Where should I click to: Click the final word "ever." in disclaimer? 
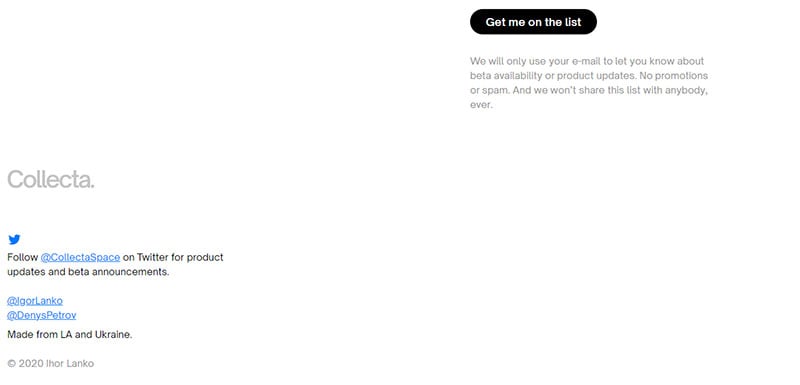(x=481, y=105)
